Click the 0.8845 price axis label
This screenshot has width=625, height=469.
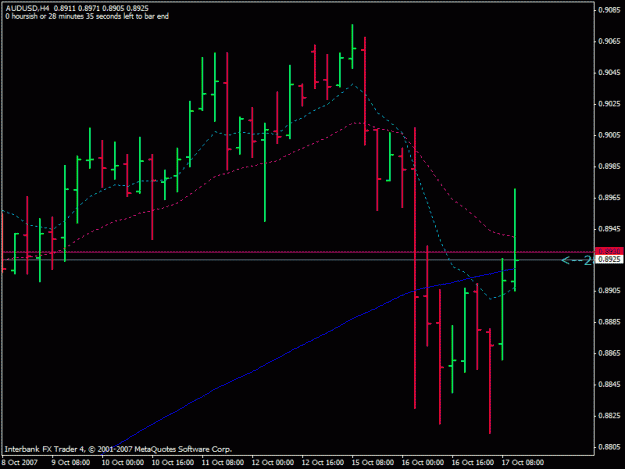point(609,384)
